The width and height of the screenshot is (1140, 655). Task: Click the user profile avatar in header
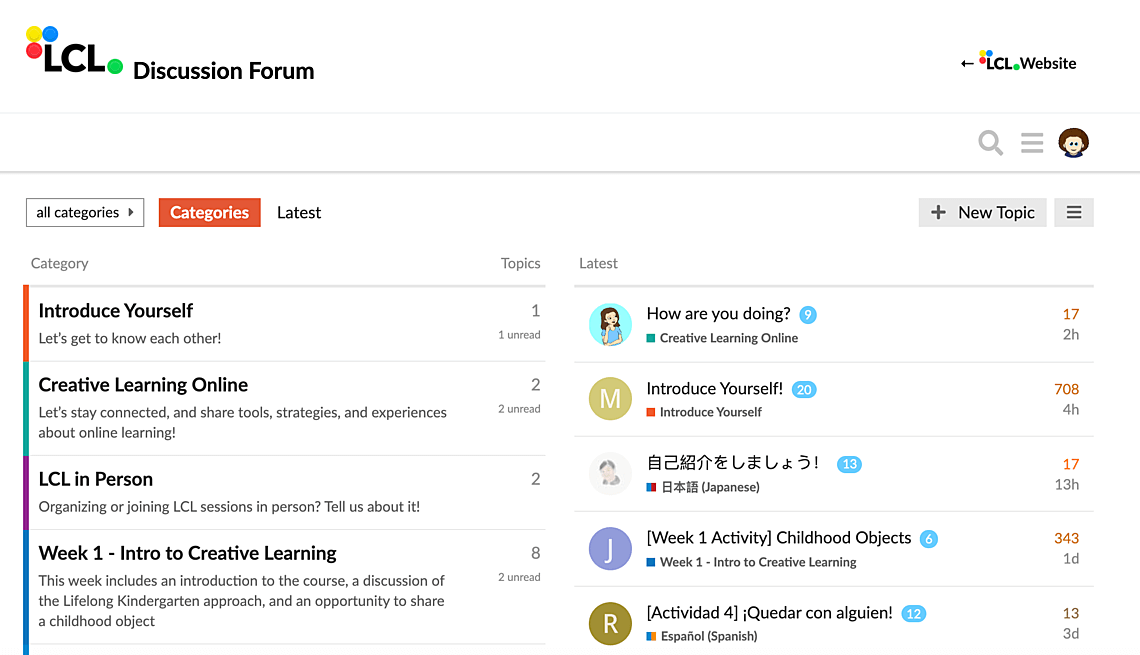coord(1074,143)
